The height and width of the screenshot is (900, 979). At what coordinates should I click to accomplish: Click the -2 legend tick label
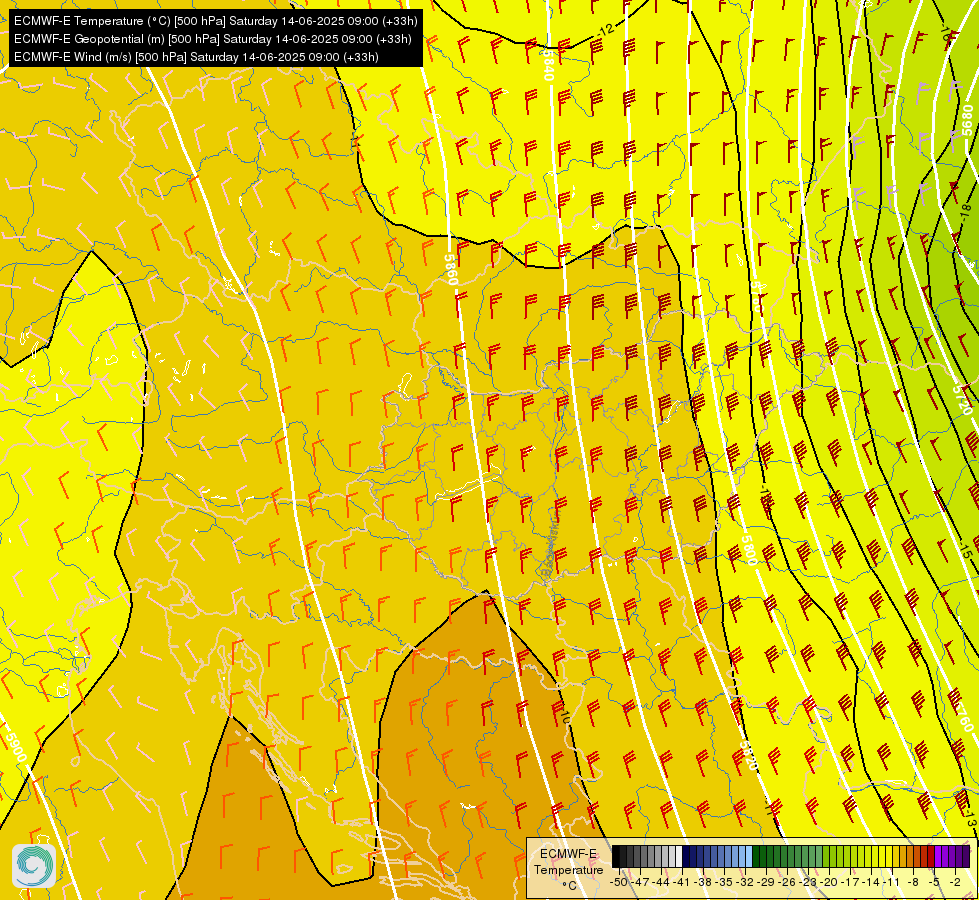(955, 883)
